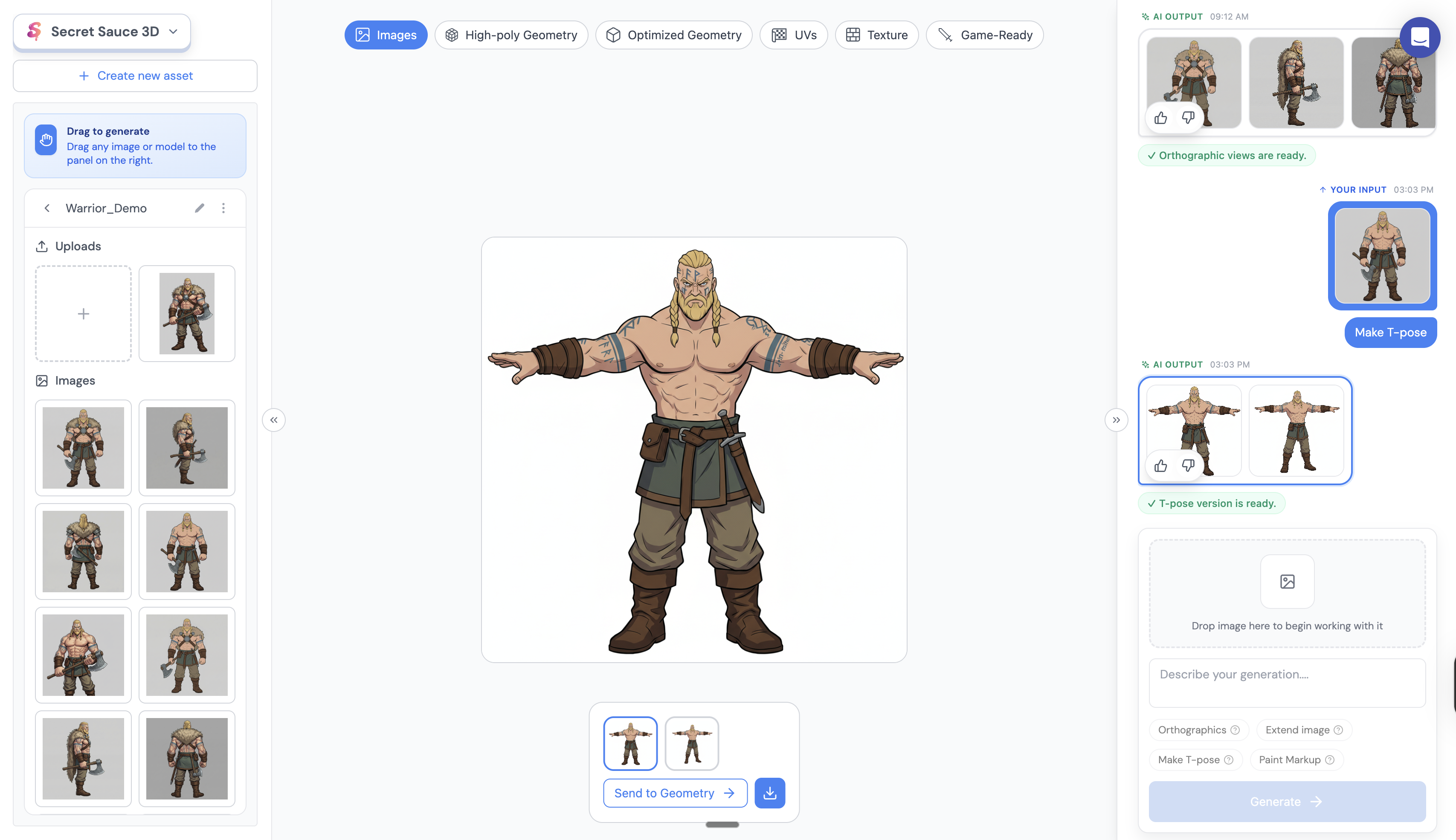1456x840 pixels.
Task: Rename Warrior_Demo using the pencil icon
Action: [200, 208]
